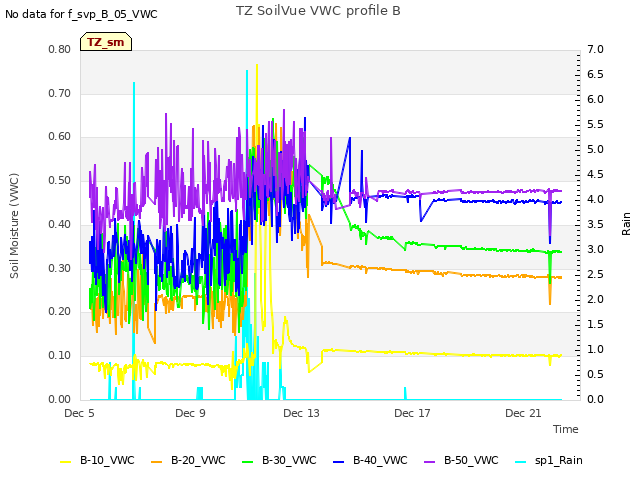
Task: Click the 5.5 rain axis value
Action: (595, 124)
